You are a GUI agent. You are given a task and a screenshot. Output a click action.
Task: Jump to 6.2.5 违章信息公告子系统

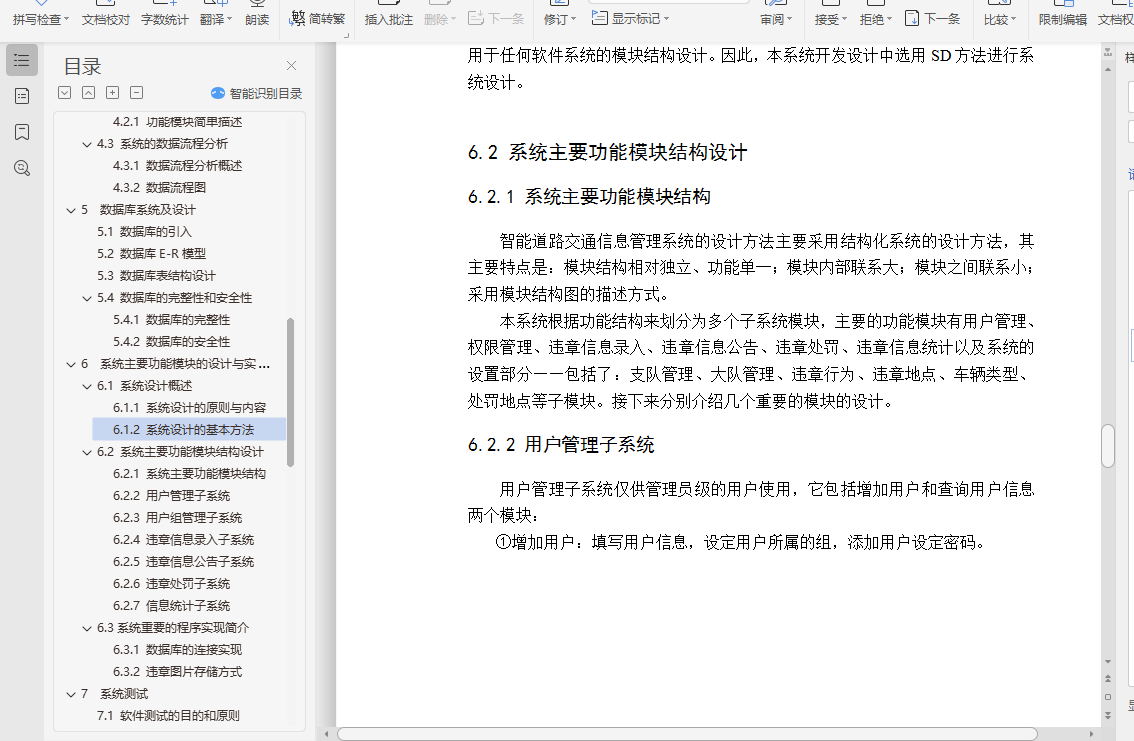tap(183, 562)
